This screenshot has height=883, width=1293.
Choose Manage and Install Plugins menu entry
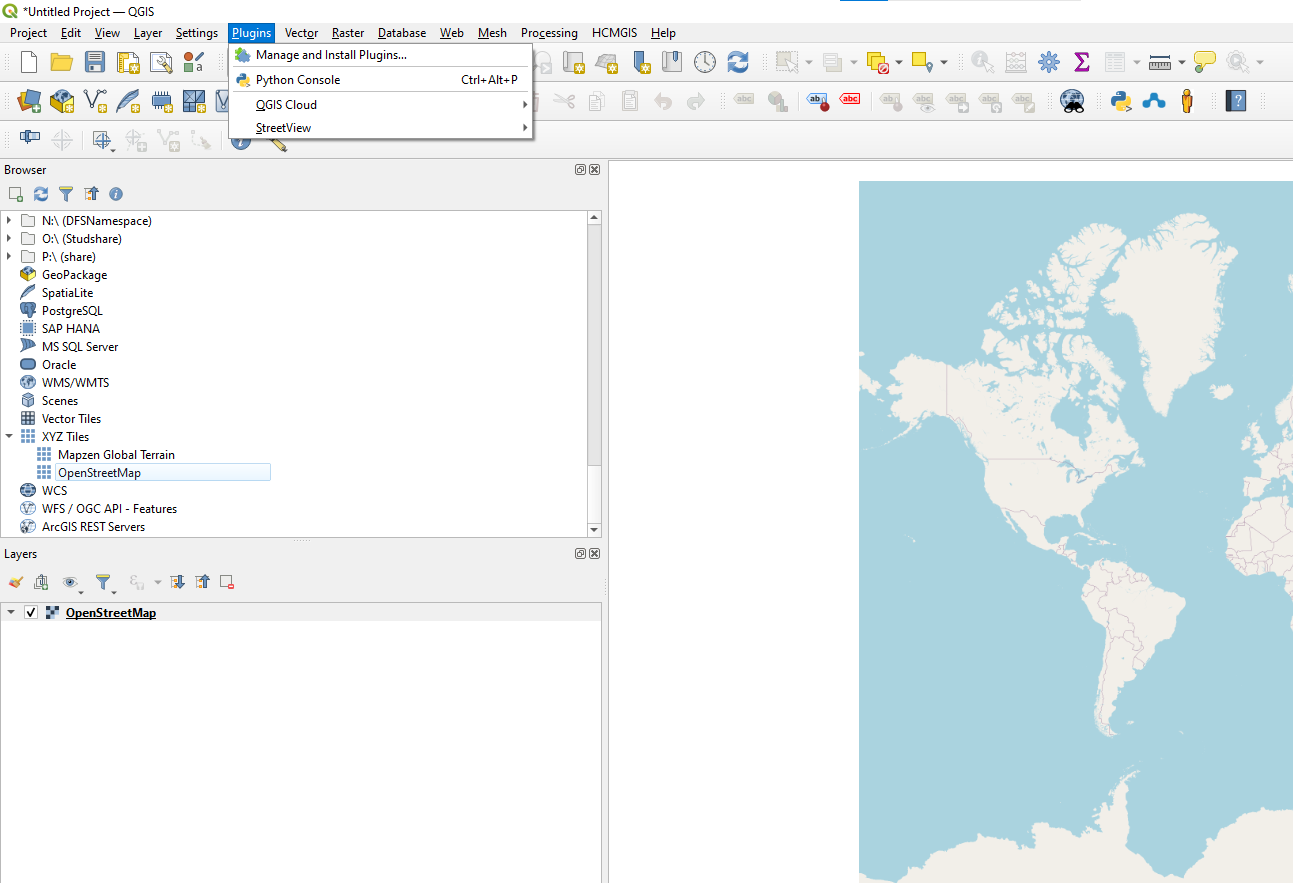(330, 55)
